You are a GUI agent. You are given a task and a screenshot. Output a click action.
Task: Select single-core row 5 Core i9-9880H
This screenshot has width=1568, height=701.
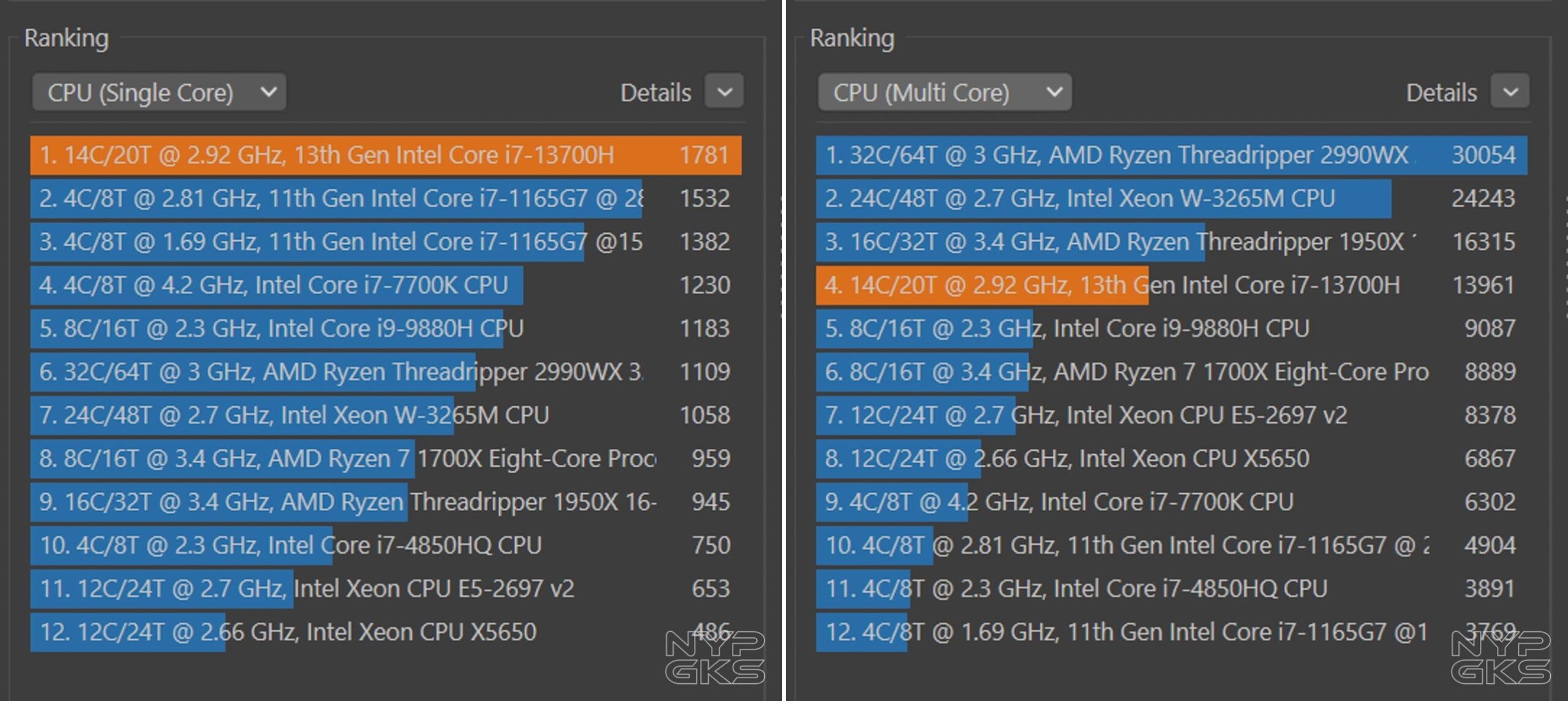tap(386, 328)
